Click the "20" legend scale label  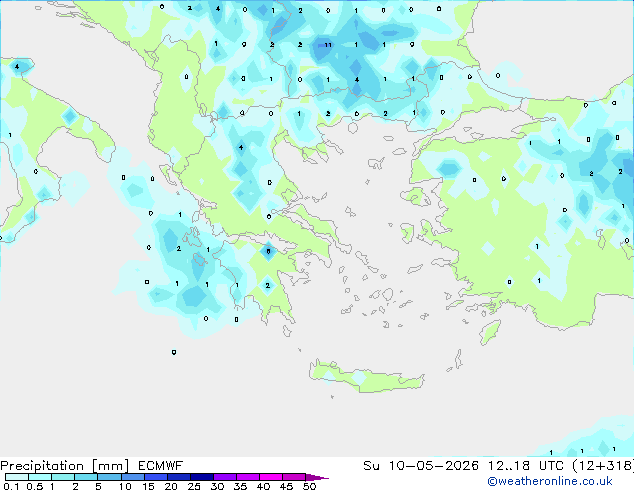coord(171,486)
